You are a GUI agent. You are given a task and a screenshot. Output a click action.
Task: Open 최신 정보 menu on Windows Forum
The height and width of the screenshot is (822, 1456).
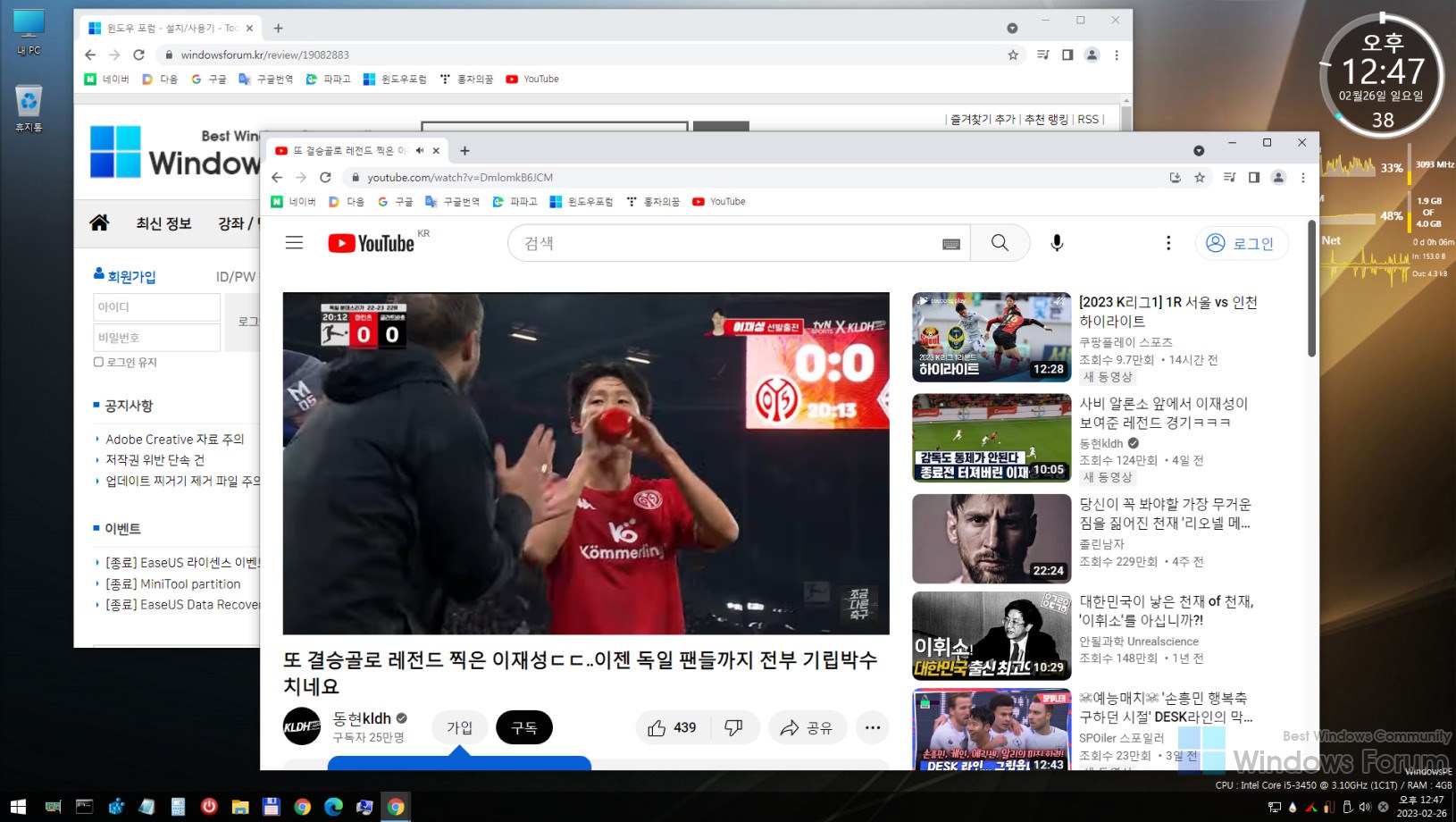(x=163, y=223)
